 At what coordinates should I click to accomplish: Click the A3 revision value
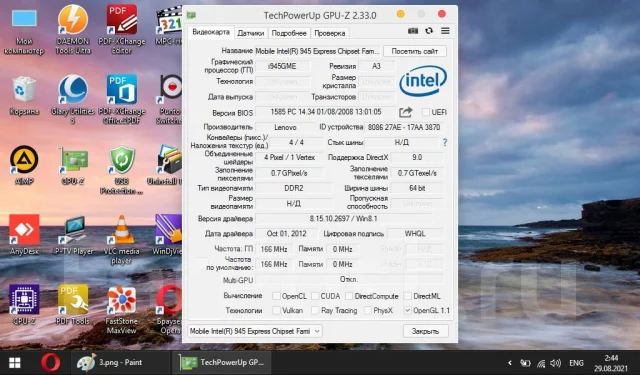point(376,66)
